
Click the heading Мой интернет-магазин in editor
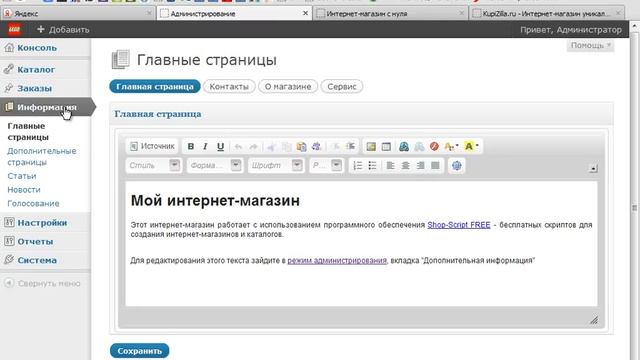pyautogui.click(x=215, y=200)
